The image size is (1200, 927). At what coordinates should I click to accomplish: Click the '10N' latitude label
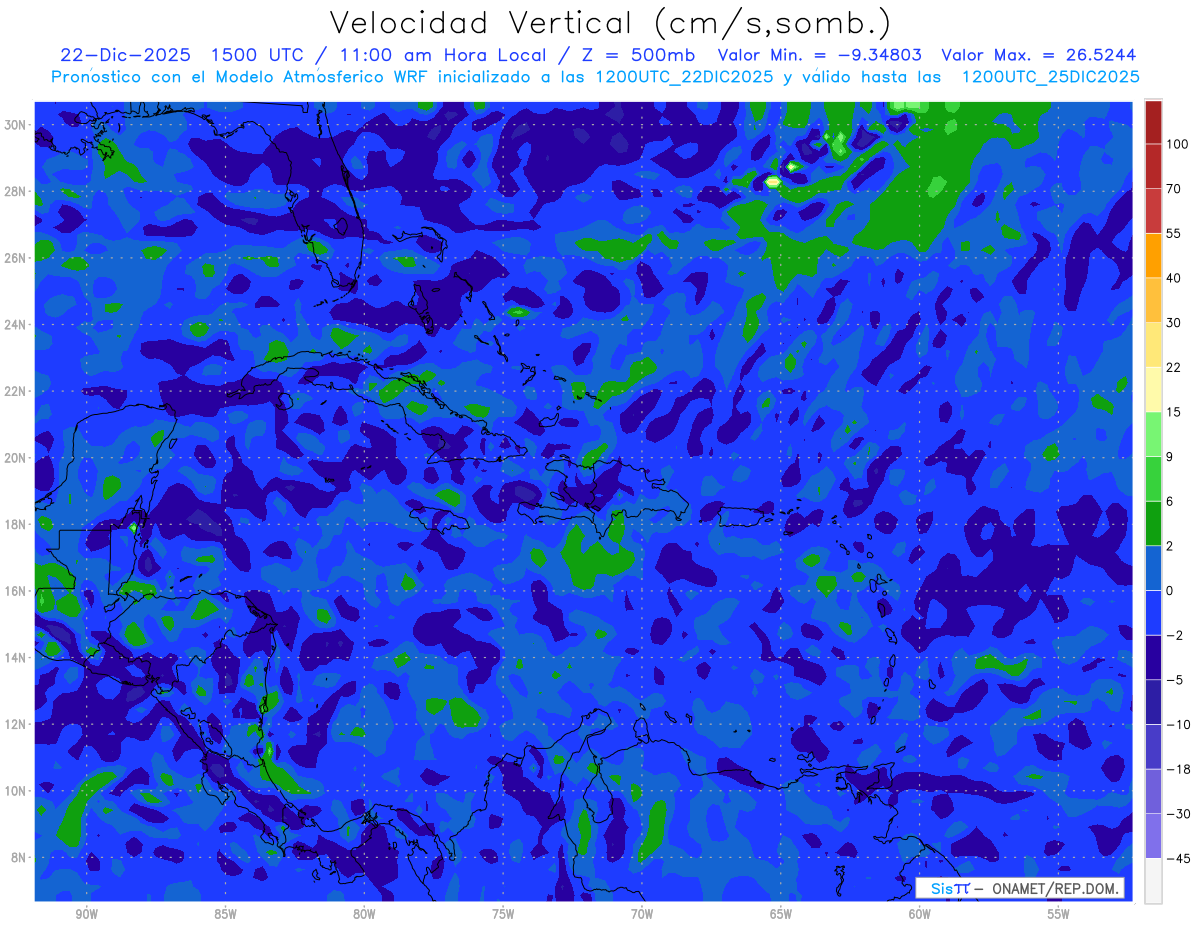tap(17, 791)
